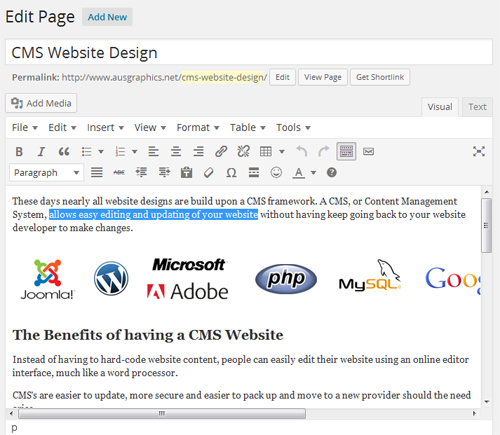Click Get Shortlink button
The image size is (500, 435).
pyautogui.click(x=380, y=77)
